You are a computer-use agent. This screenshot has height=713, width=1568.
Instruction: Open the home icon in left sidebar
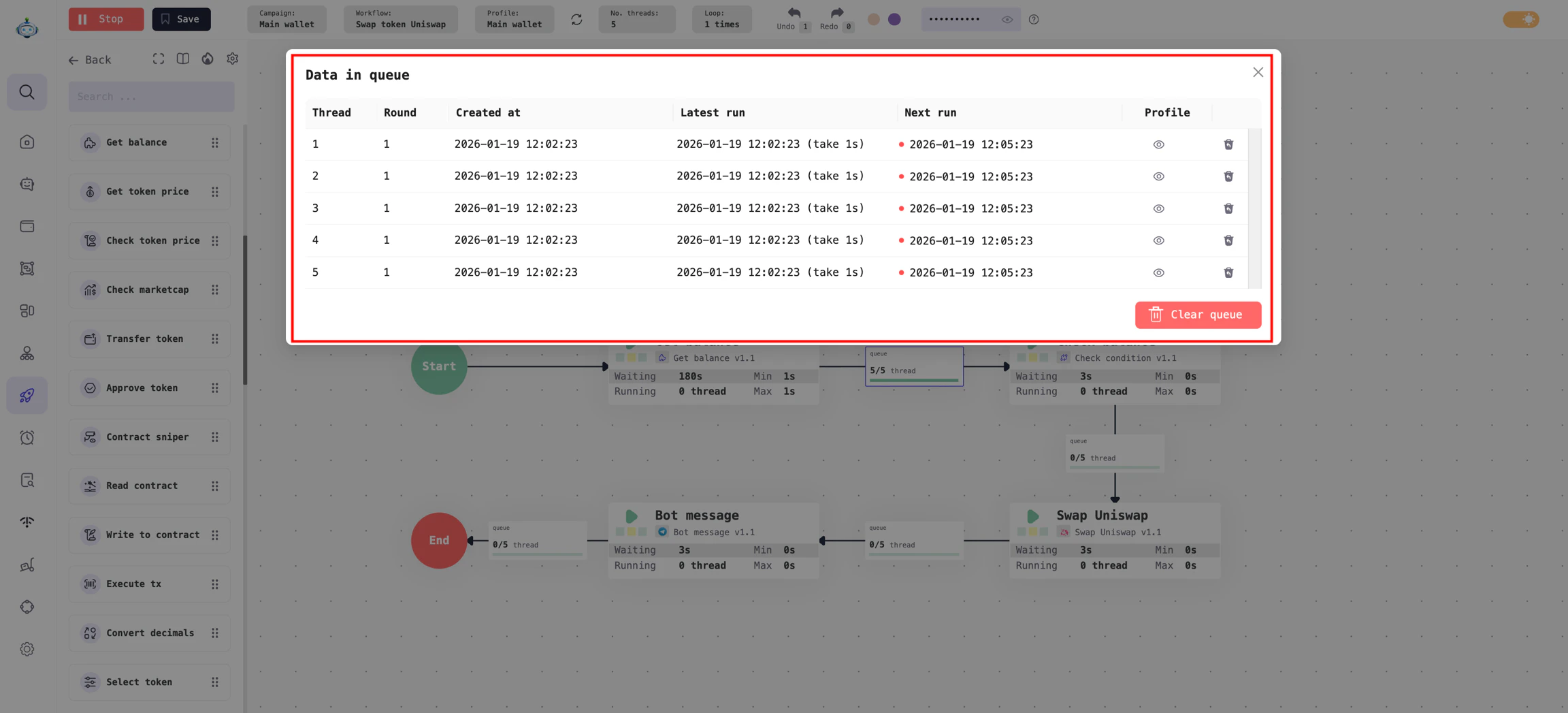(27, 142)
